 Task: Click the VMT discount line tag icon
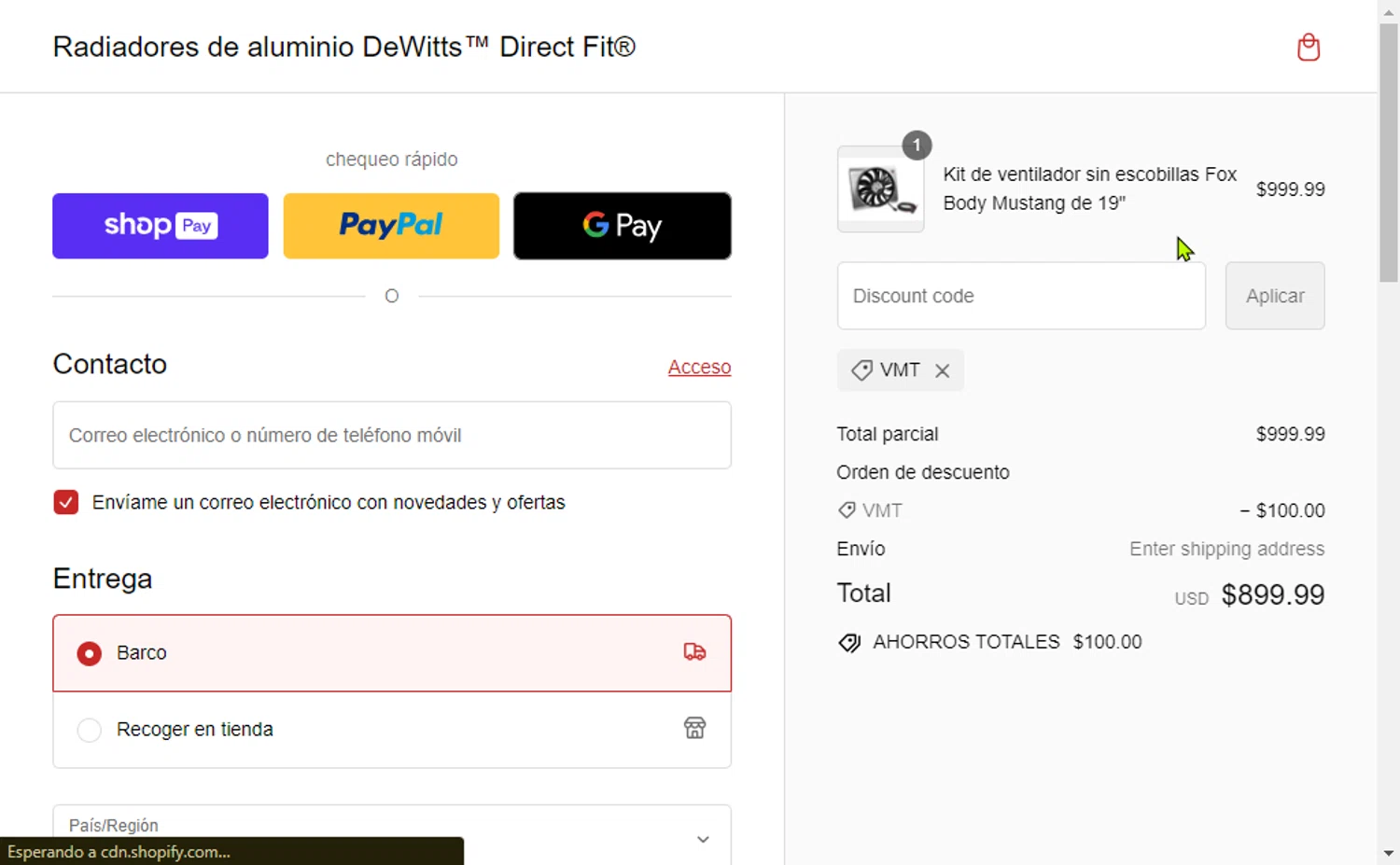pos(847,510)
